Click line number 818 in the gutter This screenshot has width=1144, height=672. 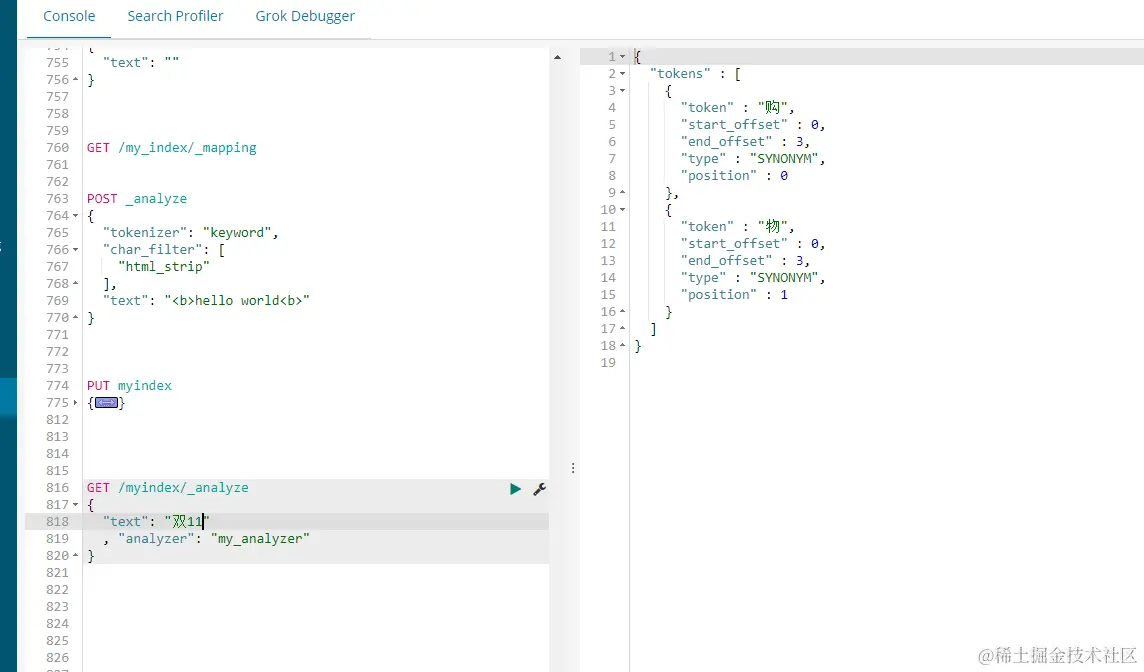click(x=57, y=522)
